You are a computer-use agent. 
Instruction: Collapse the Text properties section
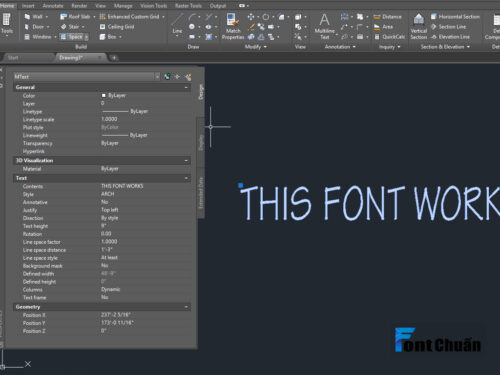point(186,178)
